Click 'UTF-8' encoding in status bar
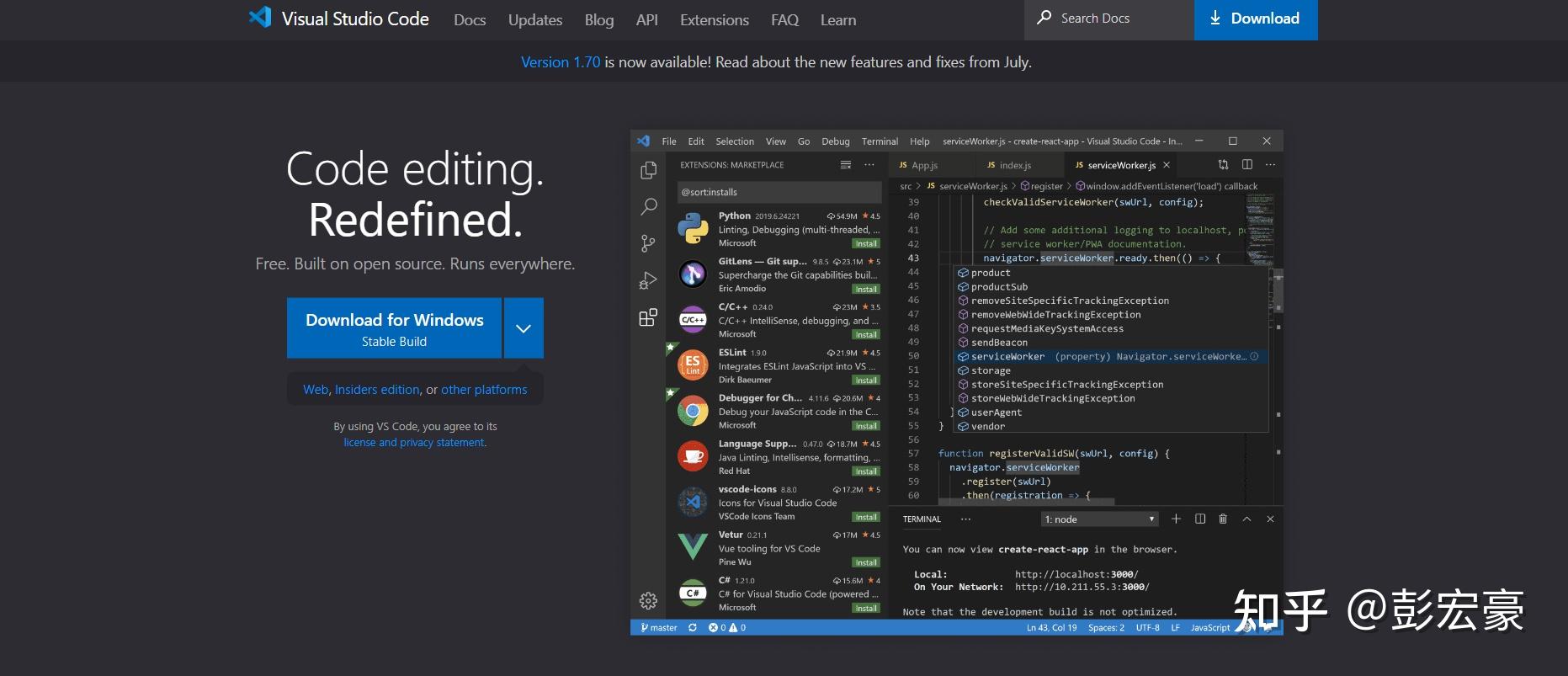This screenshot has height=676, width=1568. (1147, 627)
